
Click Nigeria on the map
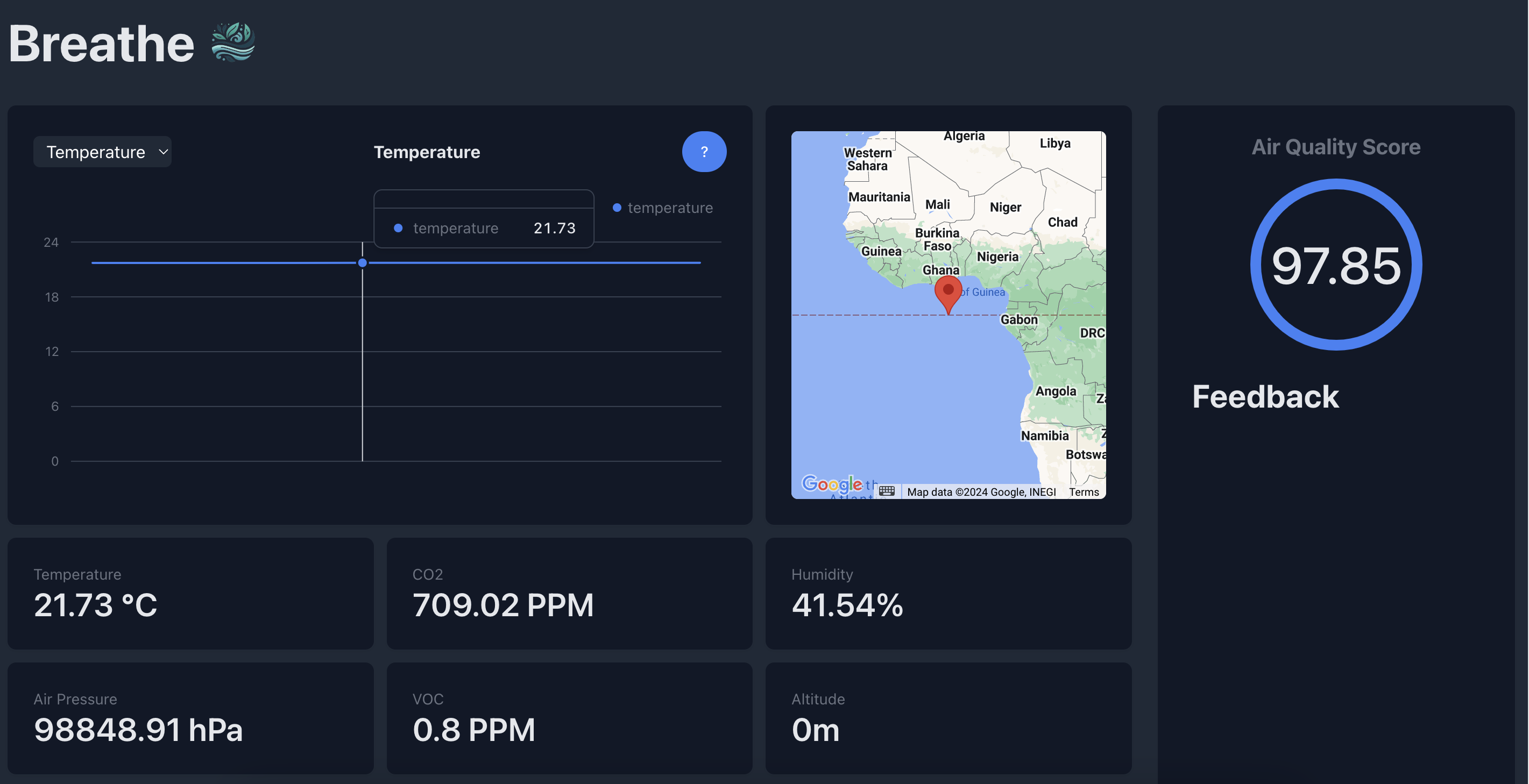point(997,257)
